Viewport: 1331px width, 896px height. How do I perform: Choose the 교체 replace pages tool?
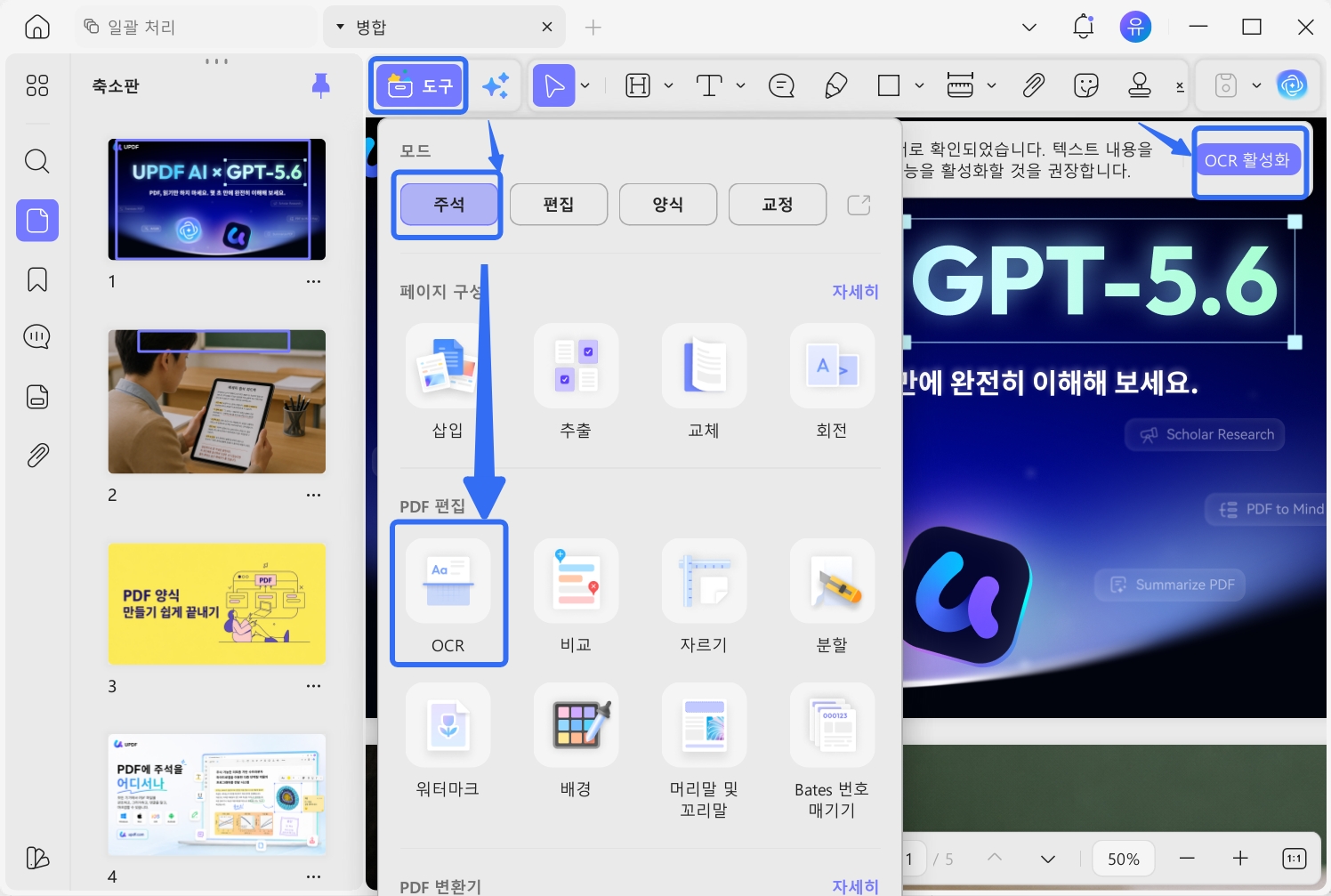[x=704, y=383]
